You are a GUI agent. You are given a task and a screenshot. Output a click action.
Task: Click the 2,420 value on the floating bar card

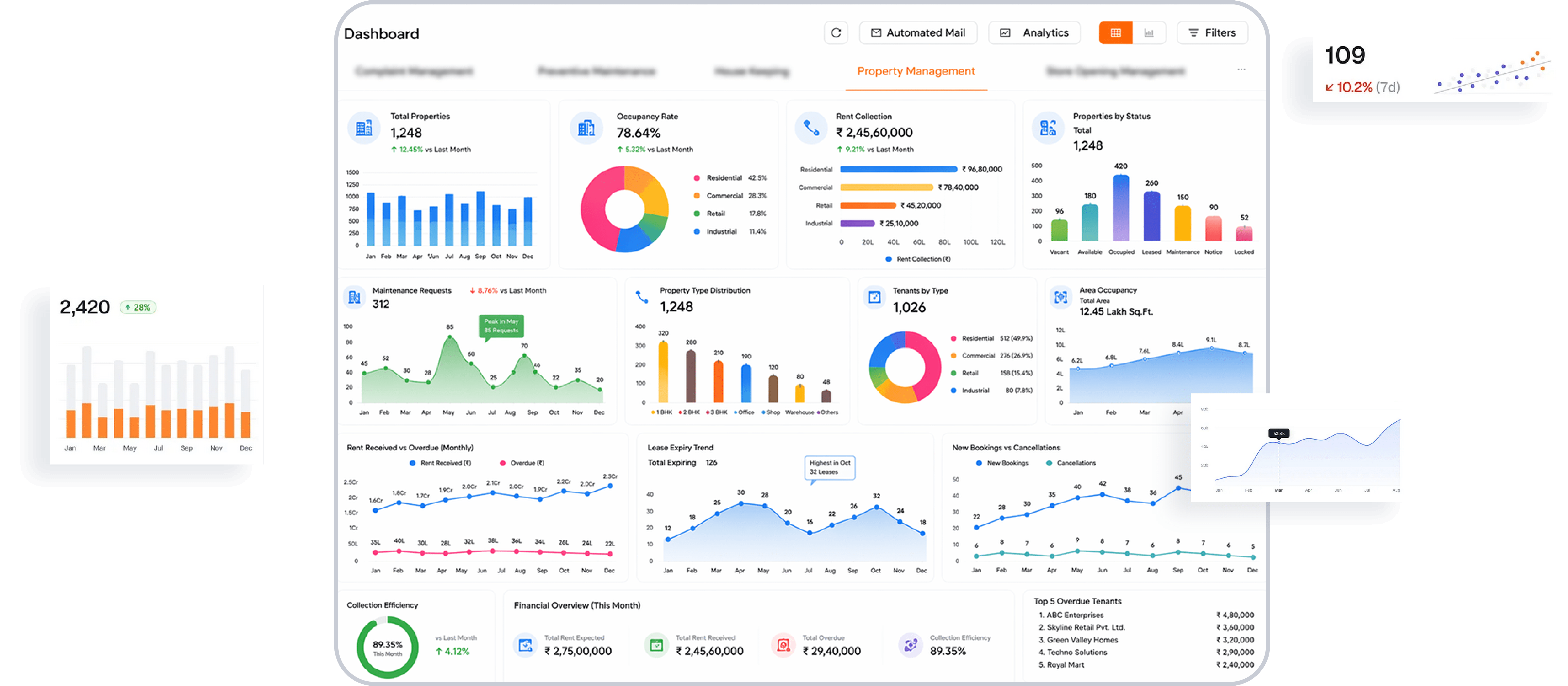point(85,307)
